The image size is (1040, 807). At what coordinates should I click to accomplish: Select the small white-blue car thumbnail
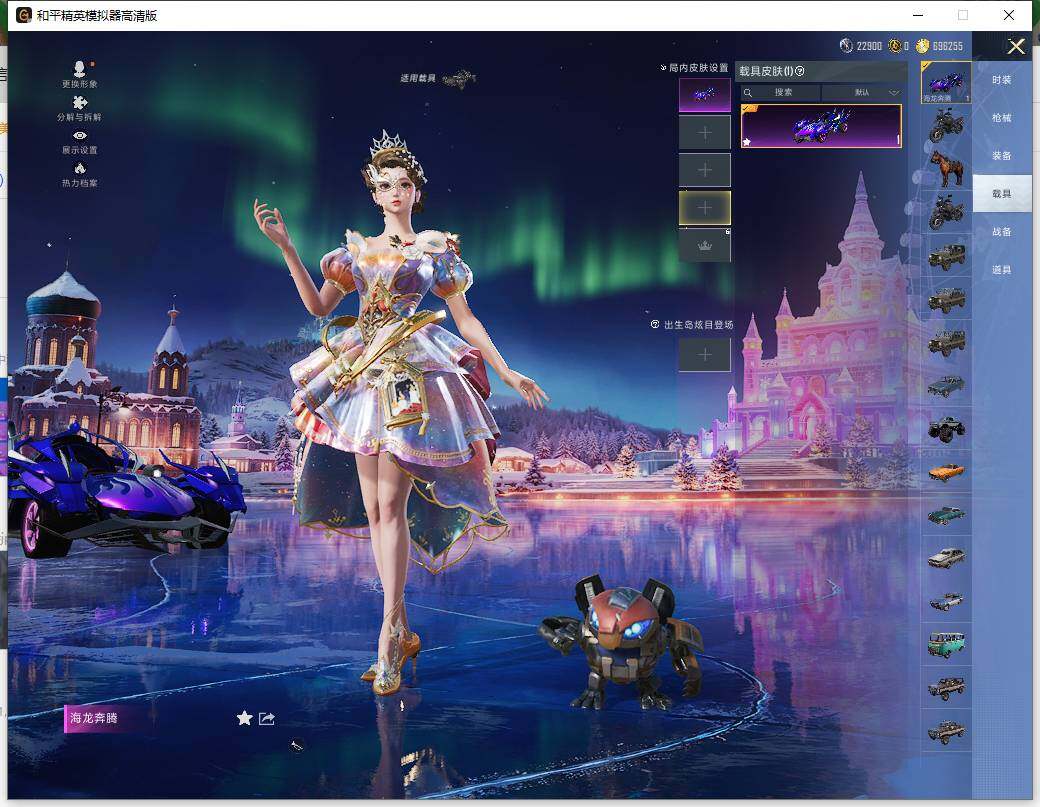point(946,601)
